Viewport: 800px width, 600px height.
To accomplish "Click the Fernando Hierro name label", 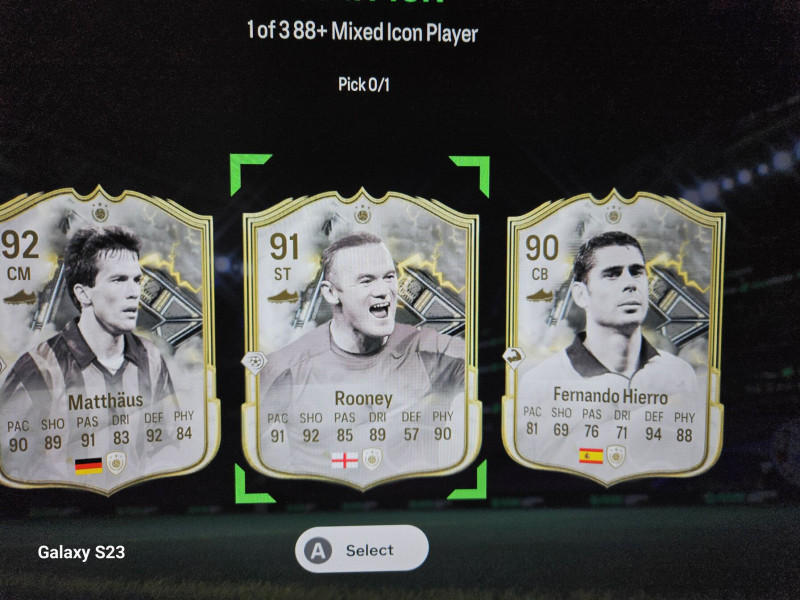I will click(610, 395).
